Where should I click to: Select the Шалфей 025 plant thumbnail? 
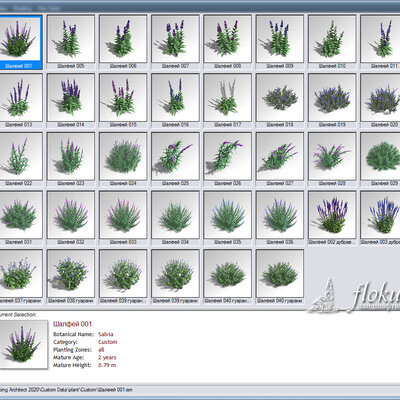tap(175, 156)
